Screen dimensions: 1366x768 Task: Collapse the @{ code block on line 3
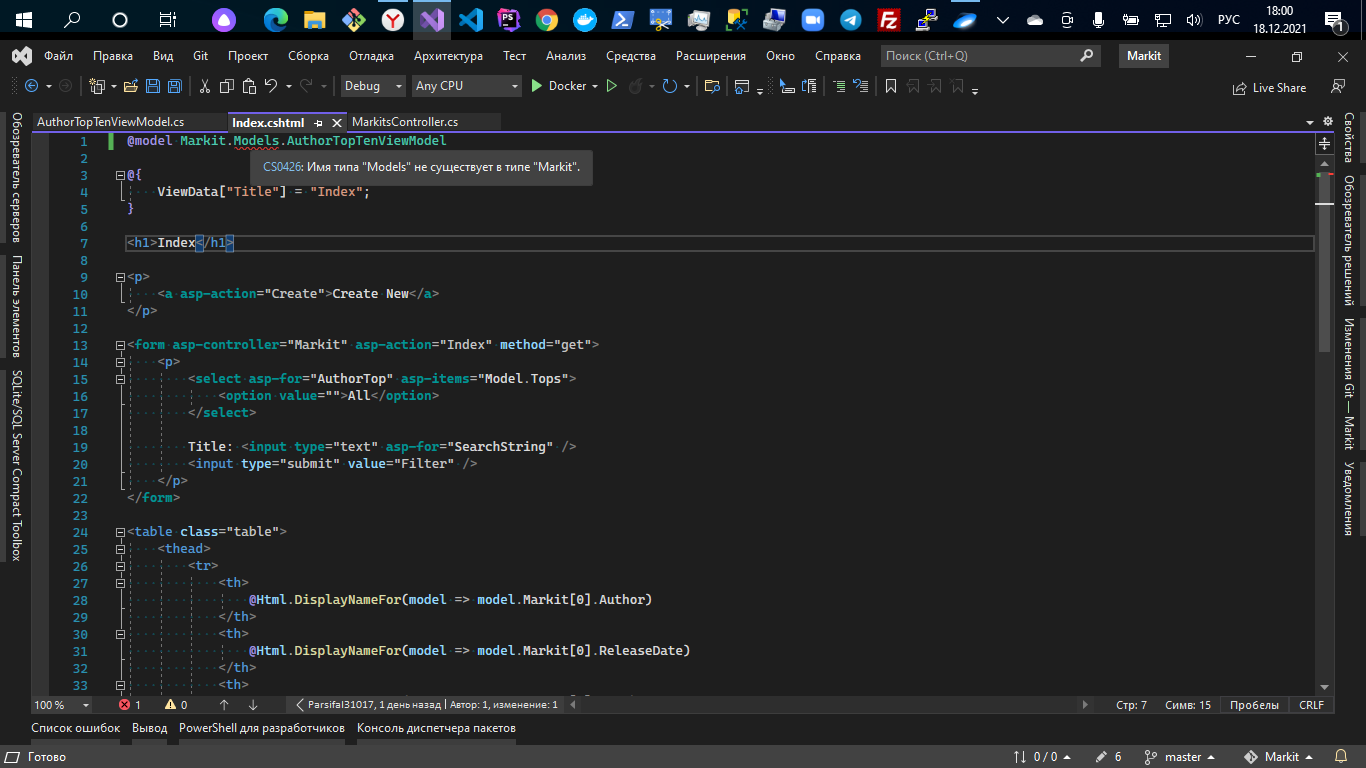pos(120,175)
